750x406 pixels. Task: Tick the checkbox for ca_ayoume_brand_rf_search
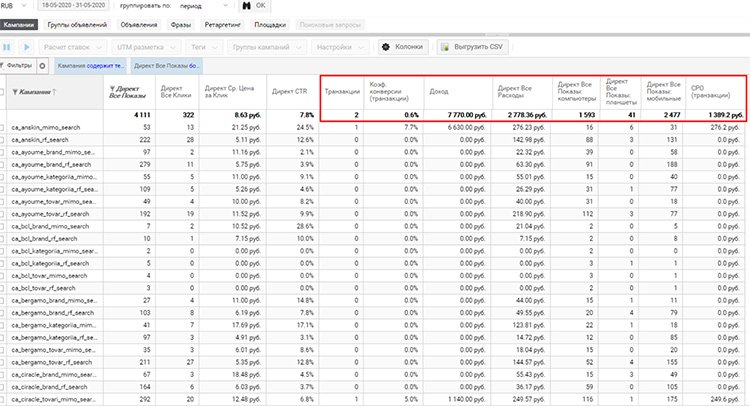[x=2, y=165]
